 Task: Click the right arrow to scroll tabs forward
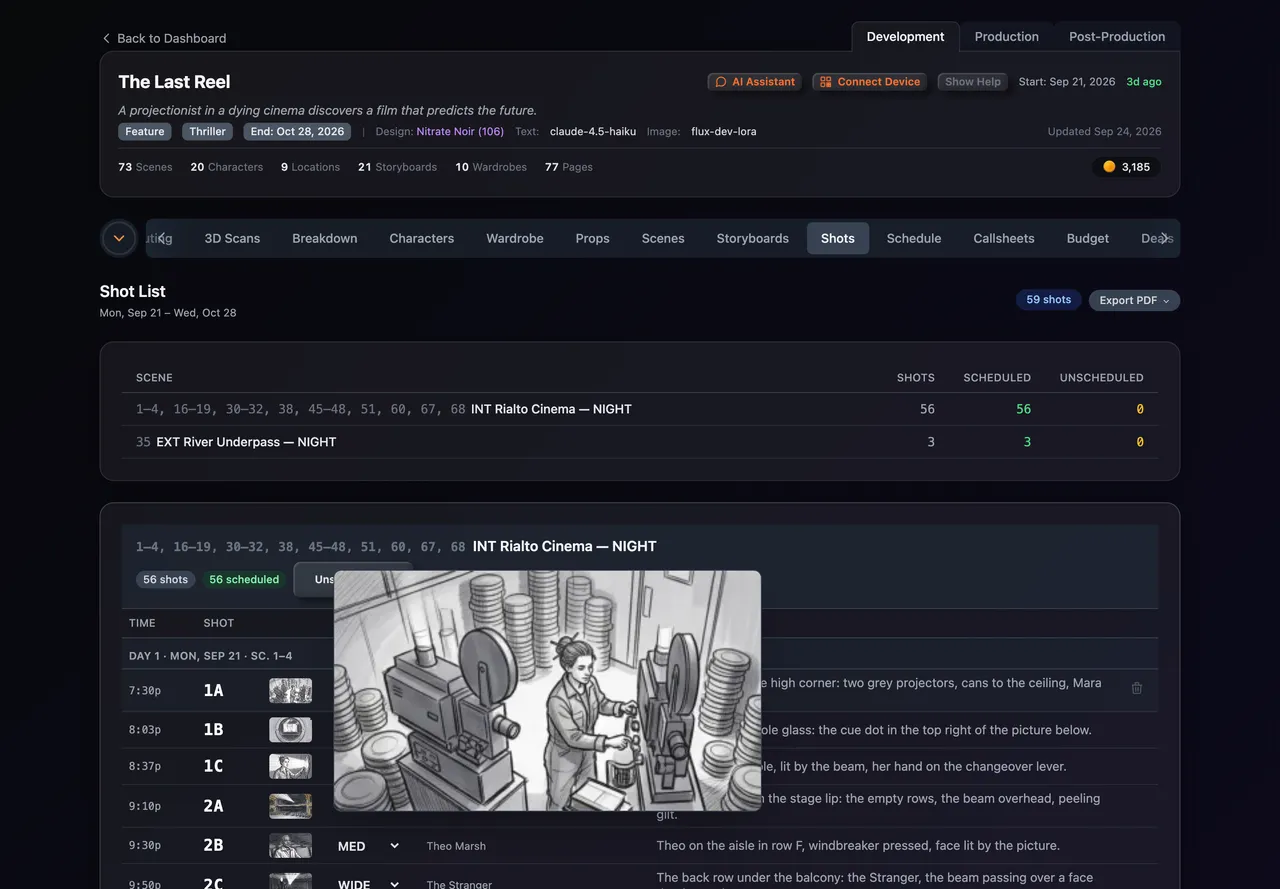point(1164,238)
